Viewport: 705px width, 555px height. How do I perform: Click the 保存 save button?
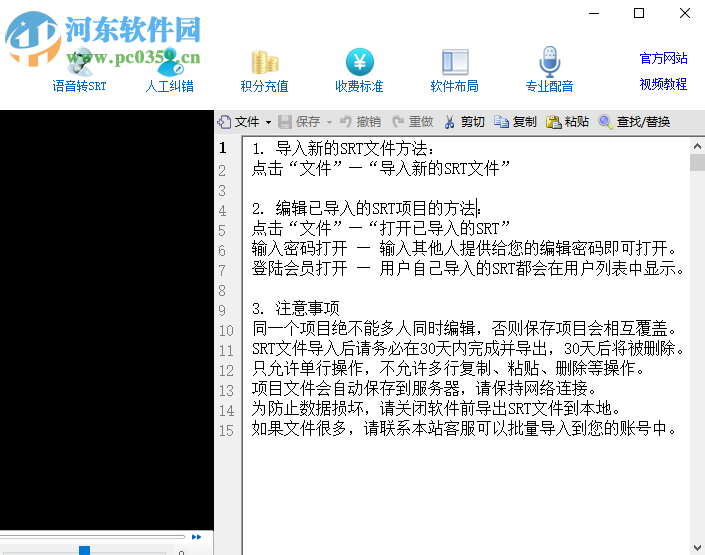(x=299, y=122)
